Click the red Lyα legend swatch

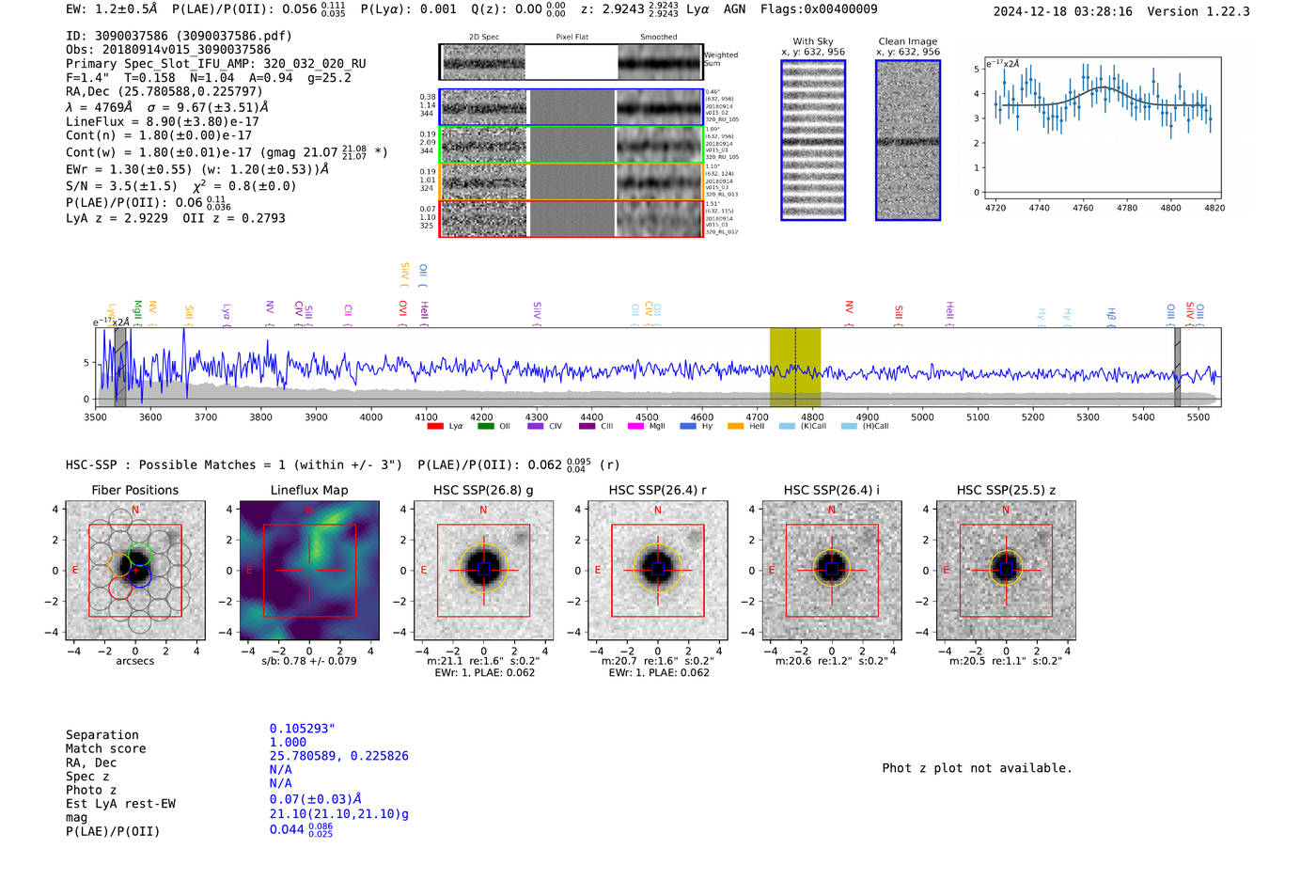point(435,426)
